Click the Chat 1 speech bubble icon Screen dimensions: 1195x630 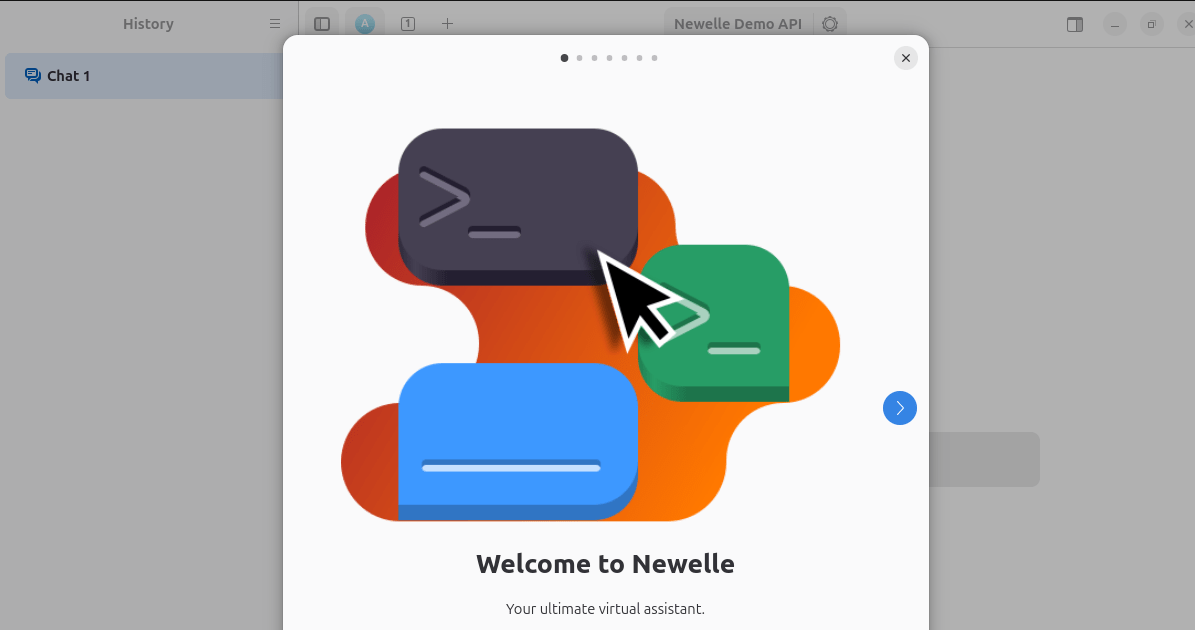(31, 75)
